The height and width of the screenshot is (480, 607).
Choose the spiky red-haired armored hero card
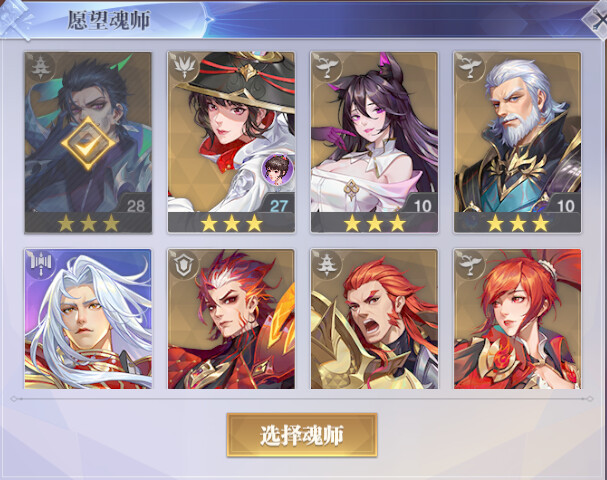(x=231, y=319)
